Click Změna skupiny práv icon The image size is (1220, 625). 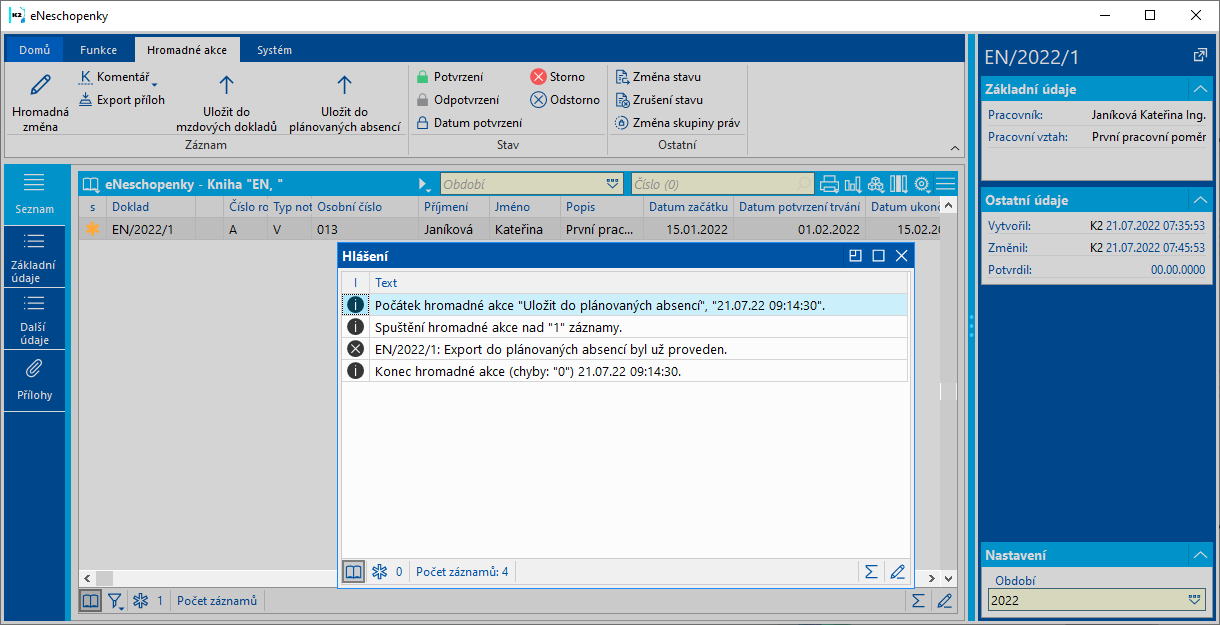click(x=621, y=123)
